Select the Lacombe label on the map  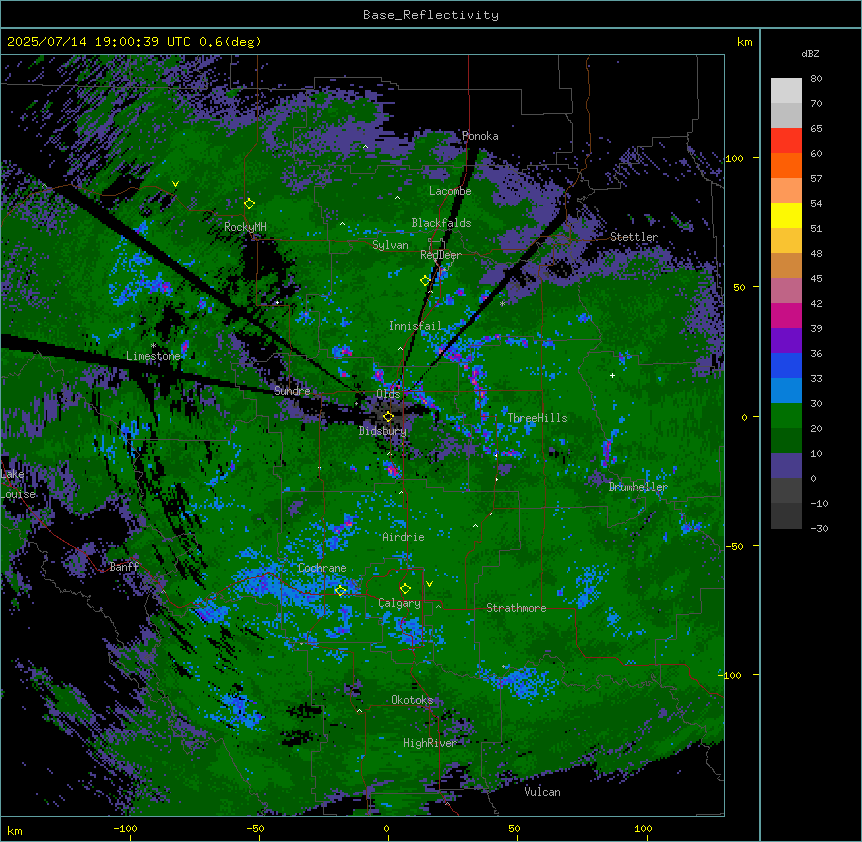pos(450,191)
